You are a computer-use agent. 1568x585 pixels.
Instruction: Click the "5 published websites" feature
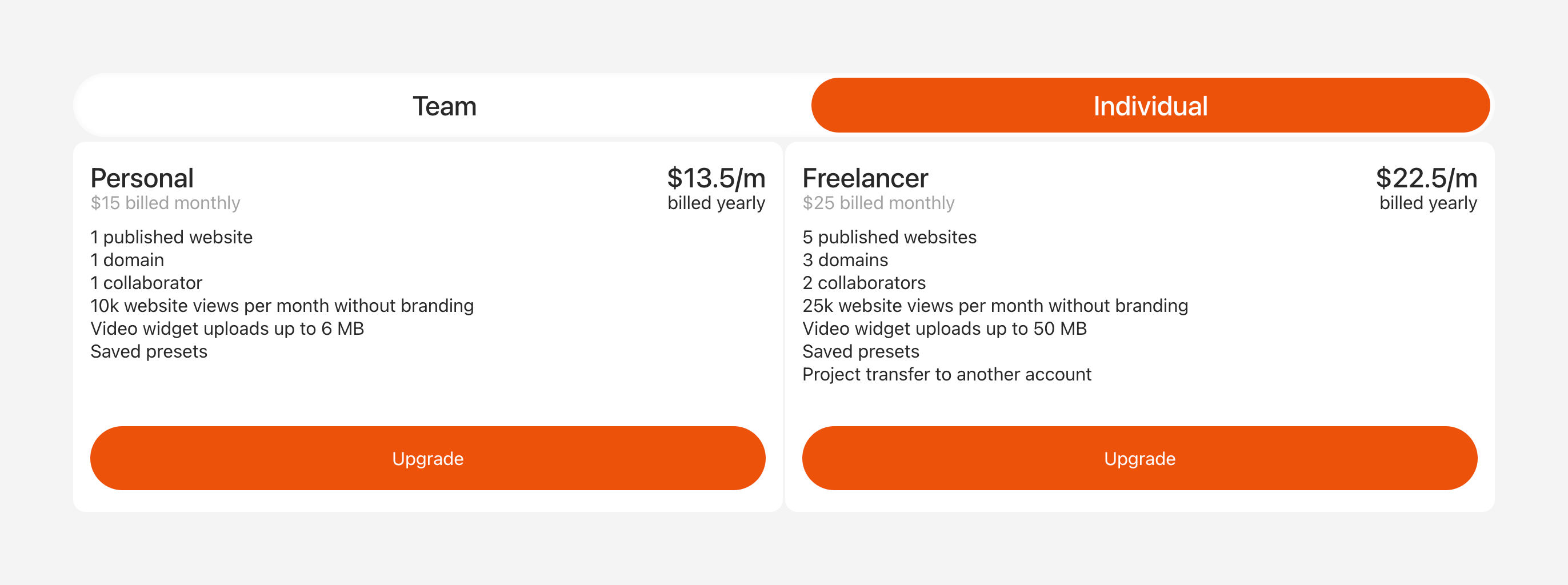pos(889,238)
